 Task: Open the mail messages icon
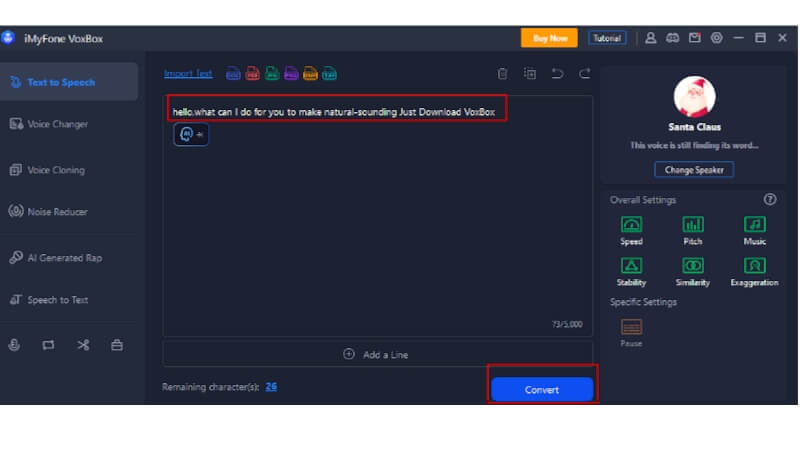click(694, 38)
